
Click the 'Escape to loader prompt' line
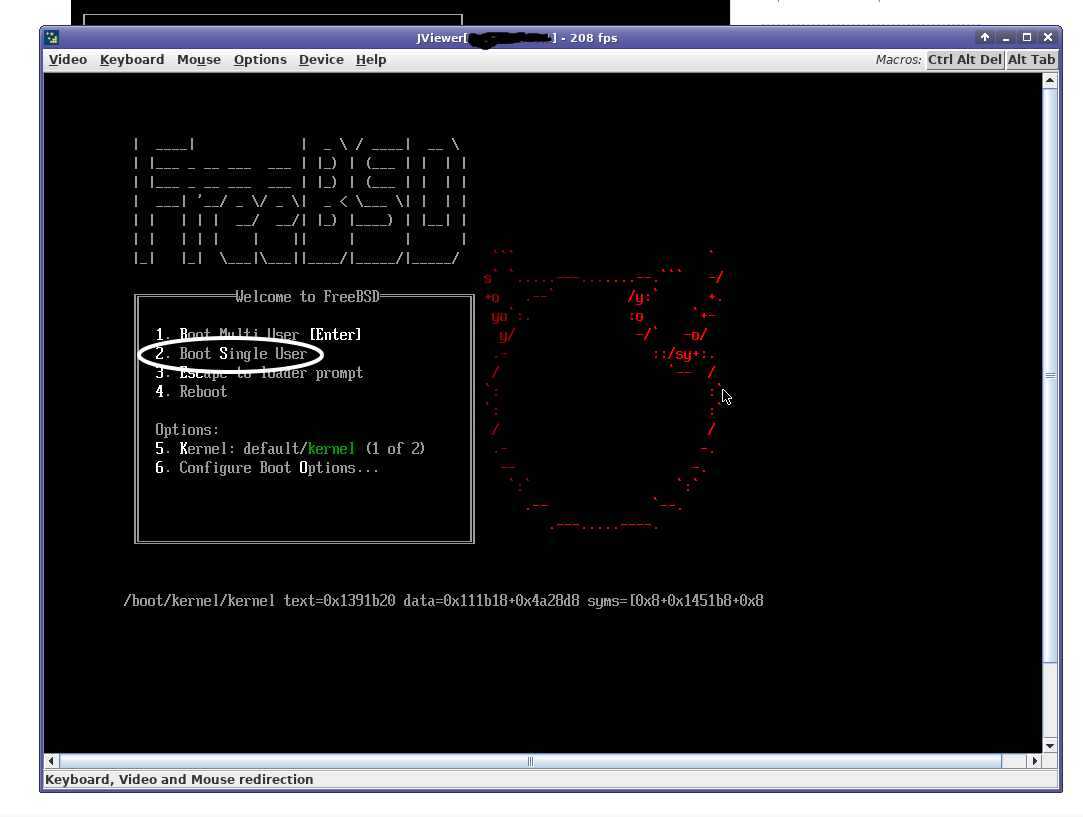click(x=259, y=373)
